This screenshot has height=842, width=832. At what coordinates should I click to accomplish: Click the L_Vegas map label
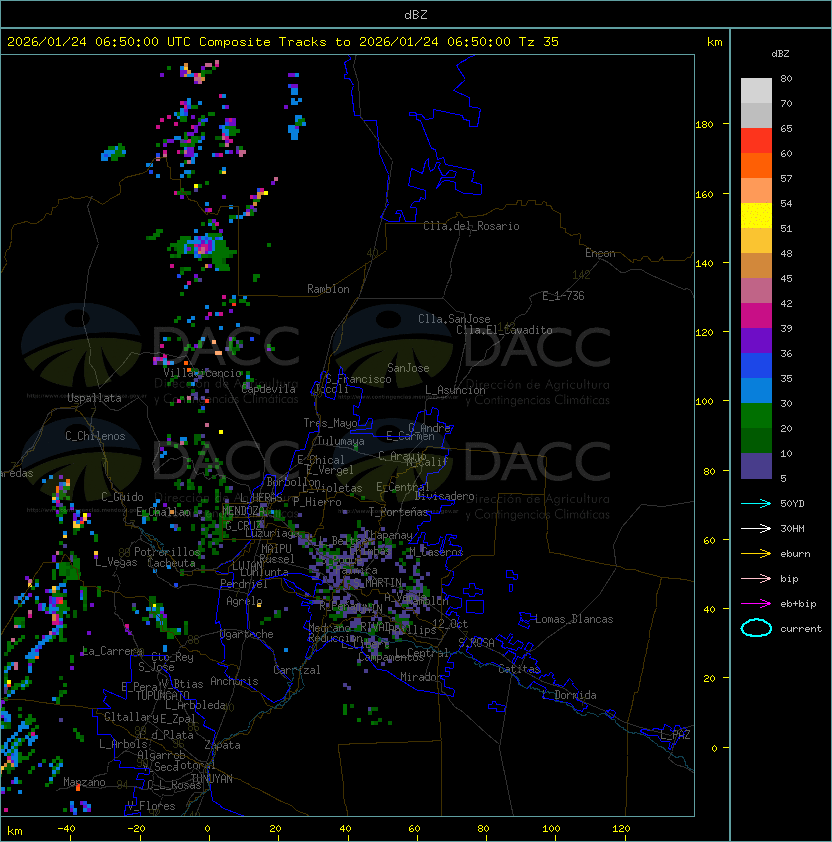pyautogui.click(x=116, y=562)
